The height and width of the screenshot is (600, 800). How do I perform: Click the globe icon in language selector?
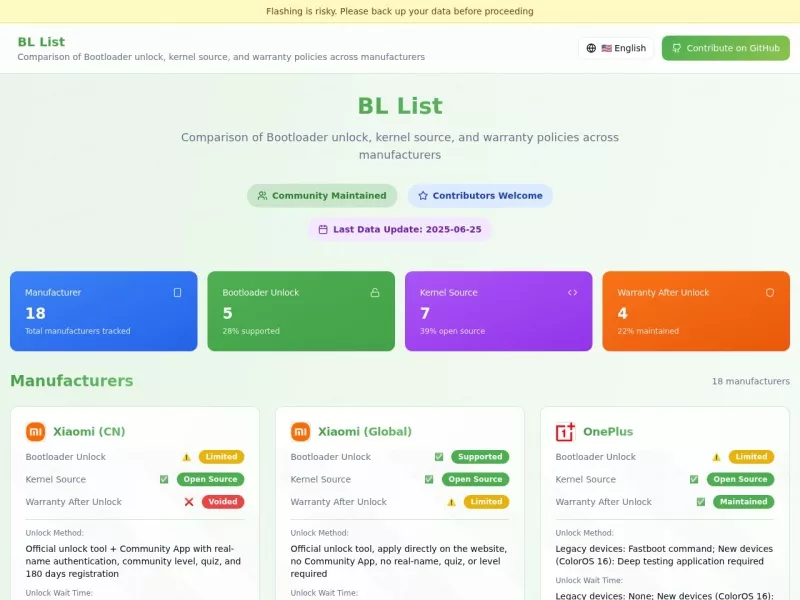pos(591,48)
